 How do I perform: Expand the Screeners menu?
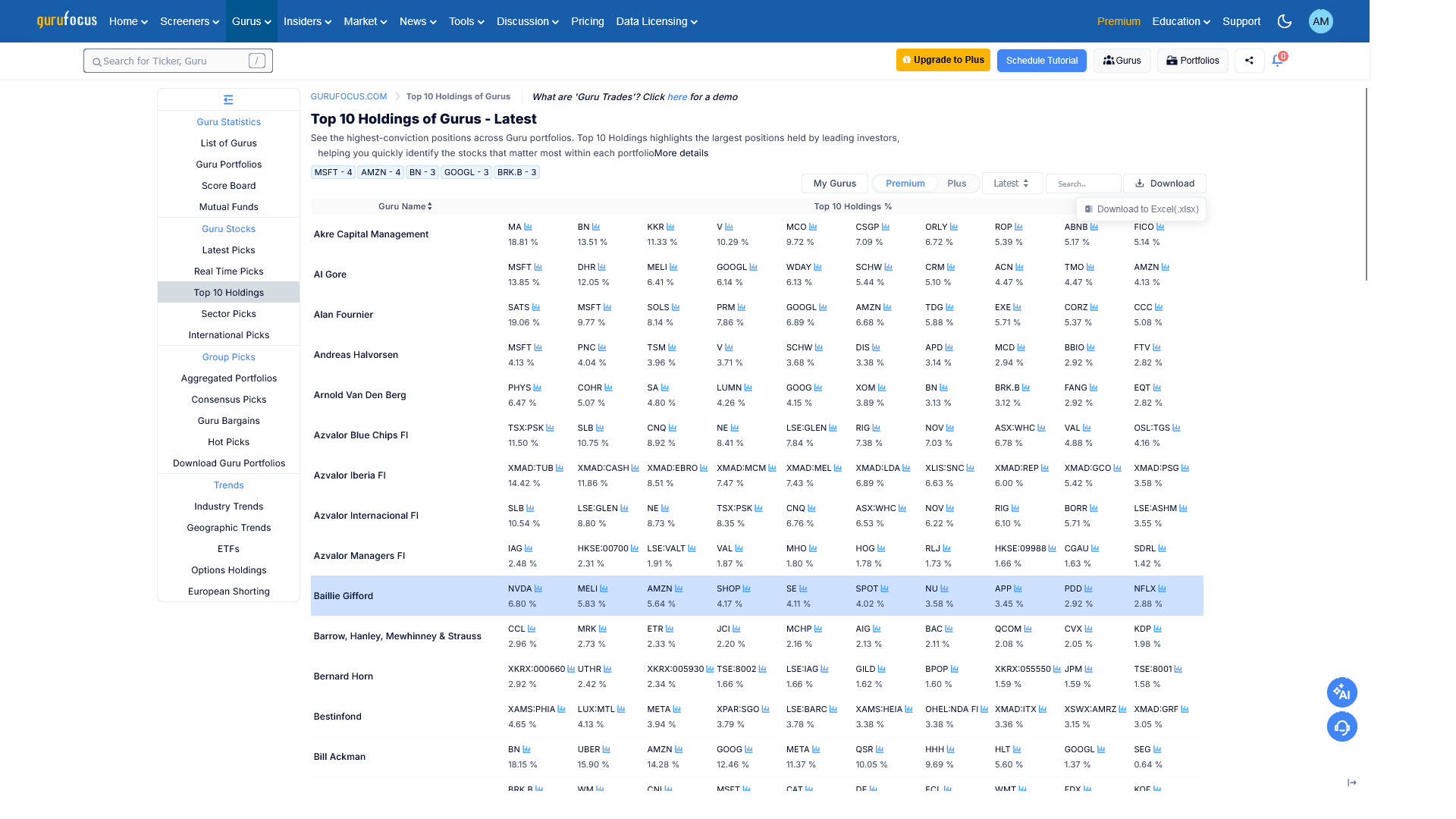tap(190, 21)
